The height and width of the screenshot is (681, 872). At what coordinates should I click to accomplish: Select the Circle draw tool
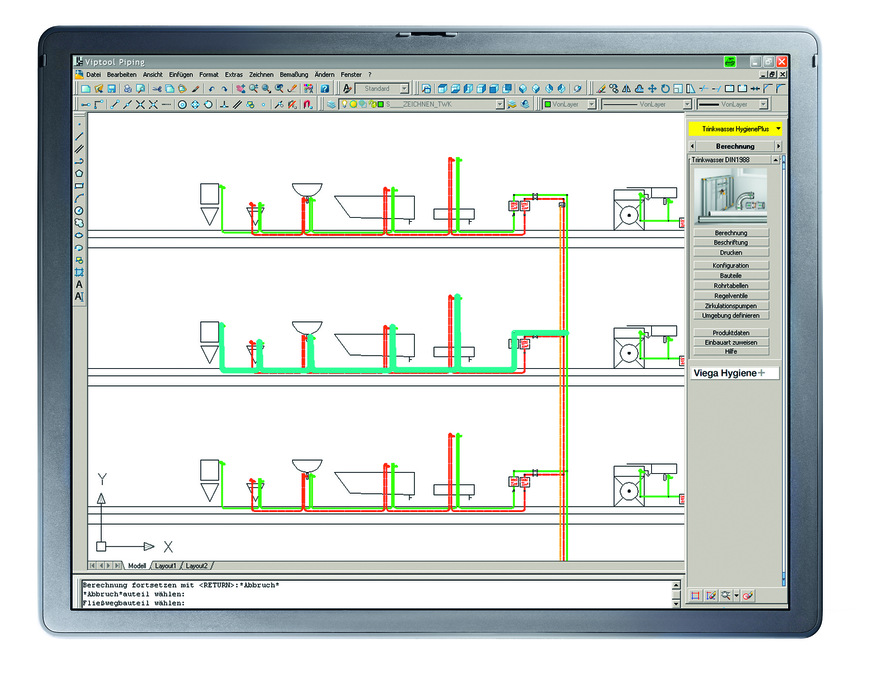pos(79,210)
